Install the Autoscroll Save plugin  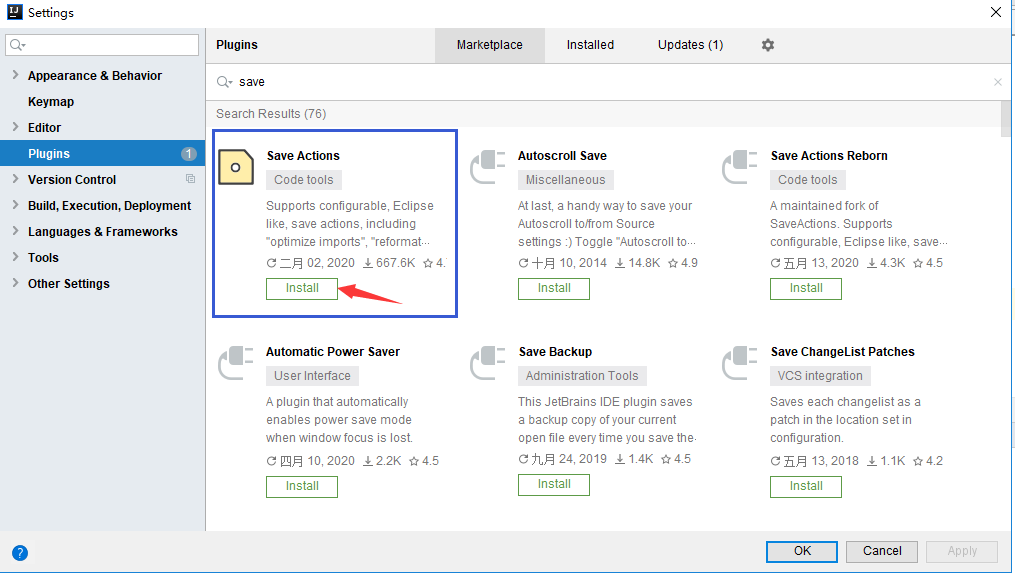[553, 289]
